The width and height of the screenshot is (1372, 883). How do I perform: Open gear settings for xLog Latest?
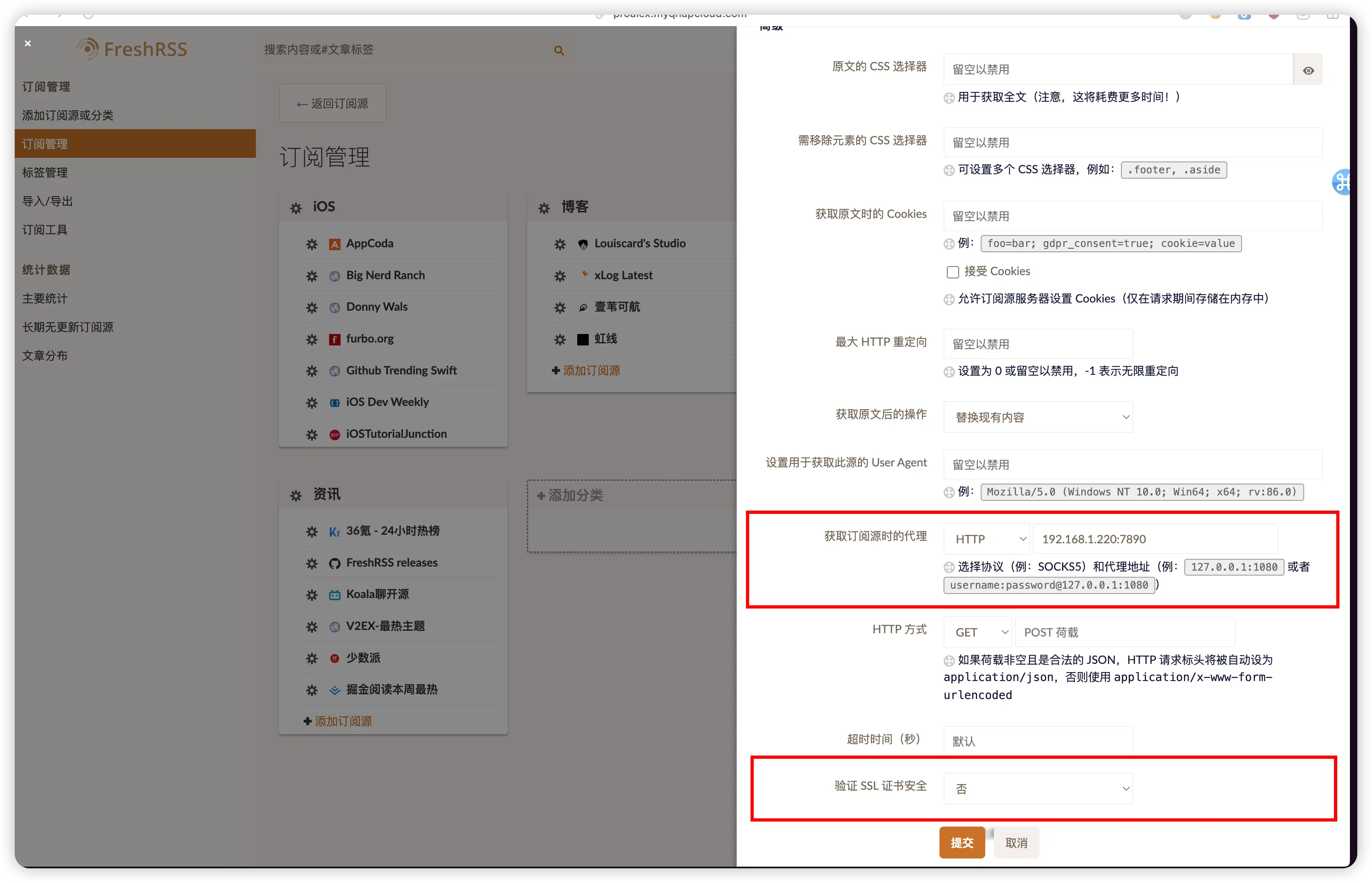pyautogui.click(x=560, y=276)
